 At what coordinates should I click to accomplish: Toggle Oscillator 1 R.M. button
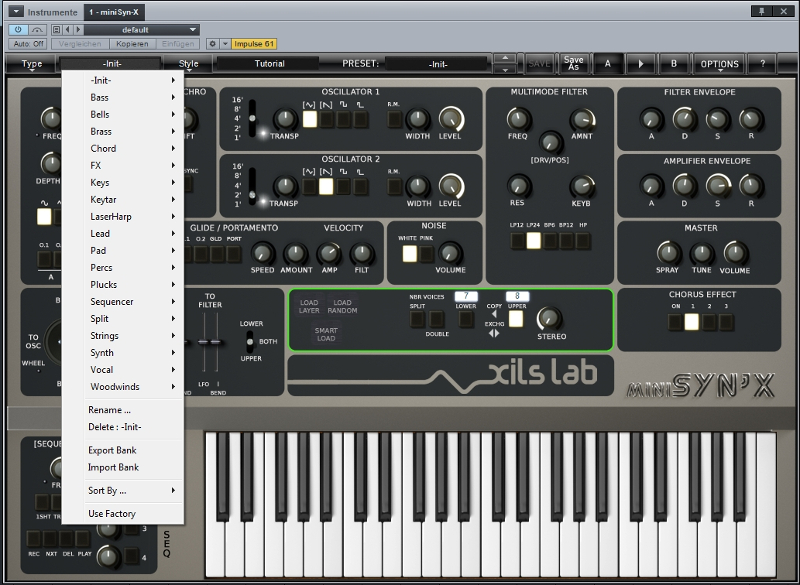point(393,119)
